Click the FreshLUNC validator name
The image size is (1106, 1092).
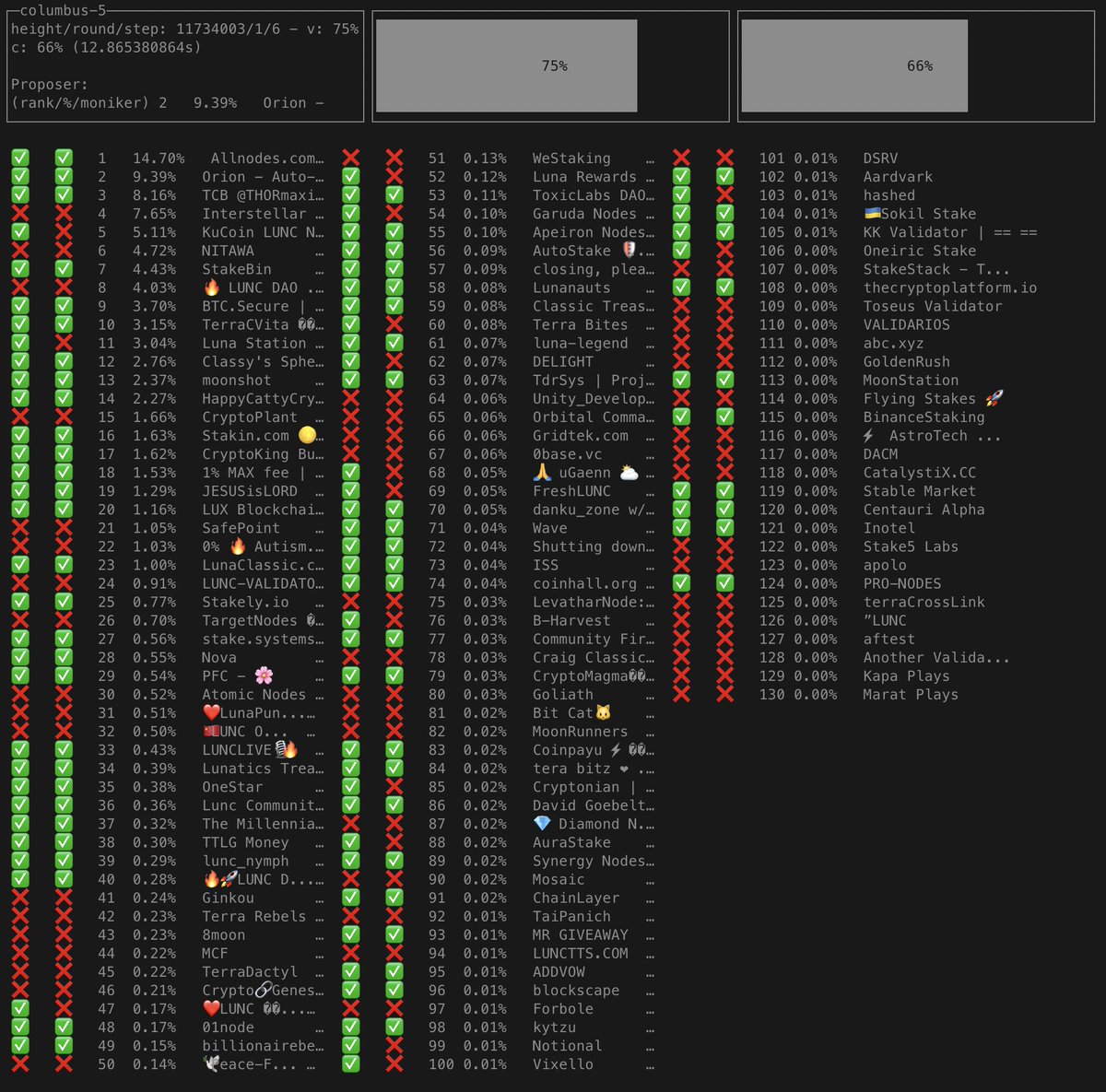point(571,490)
